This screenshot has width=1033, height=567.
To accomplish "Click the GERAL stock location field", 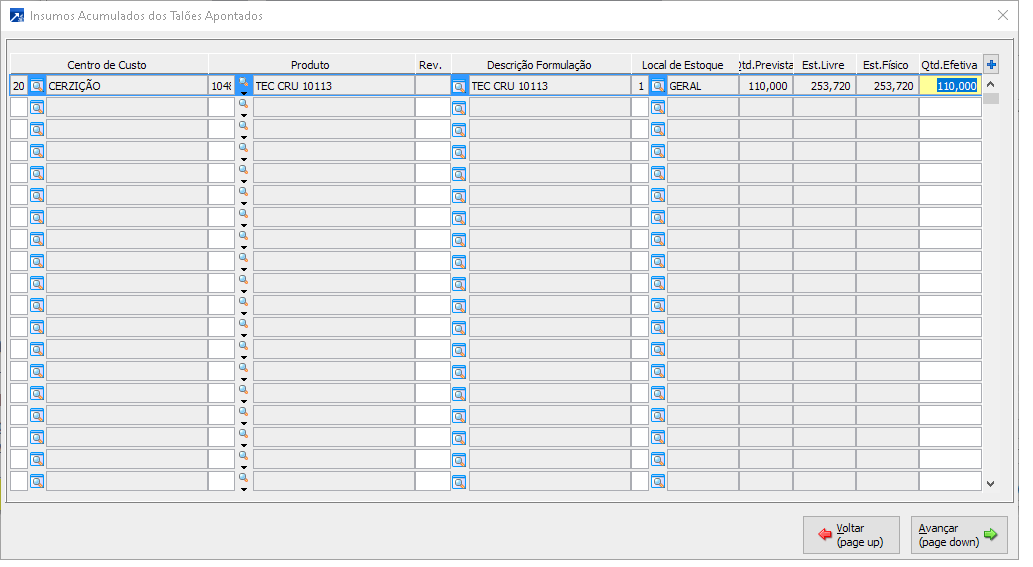I will tap(702, 86).
